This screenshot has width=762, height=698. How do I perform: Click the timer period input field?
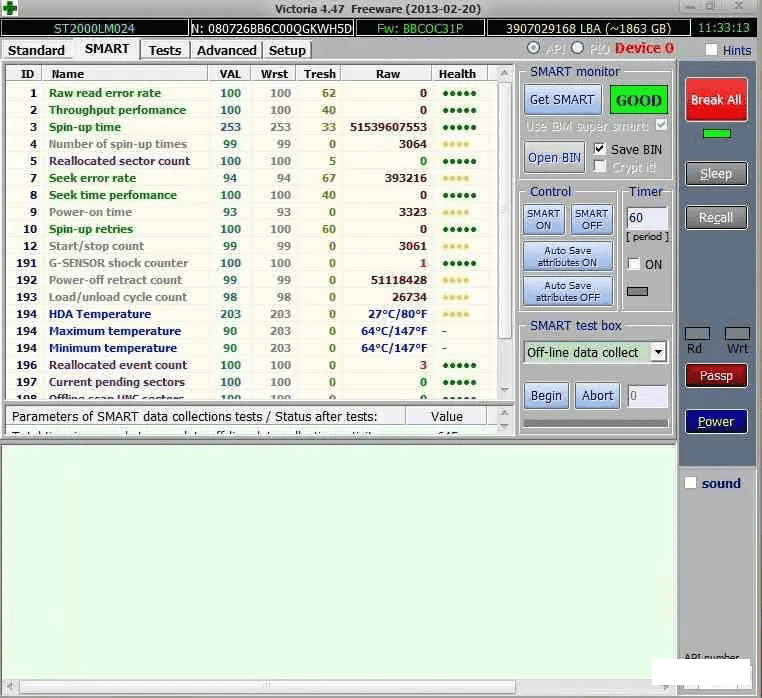(x=645, y=218)
